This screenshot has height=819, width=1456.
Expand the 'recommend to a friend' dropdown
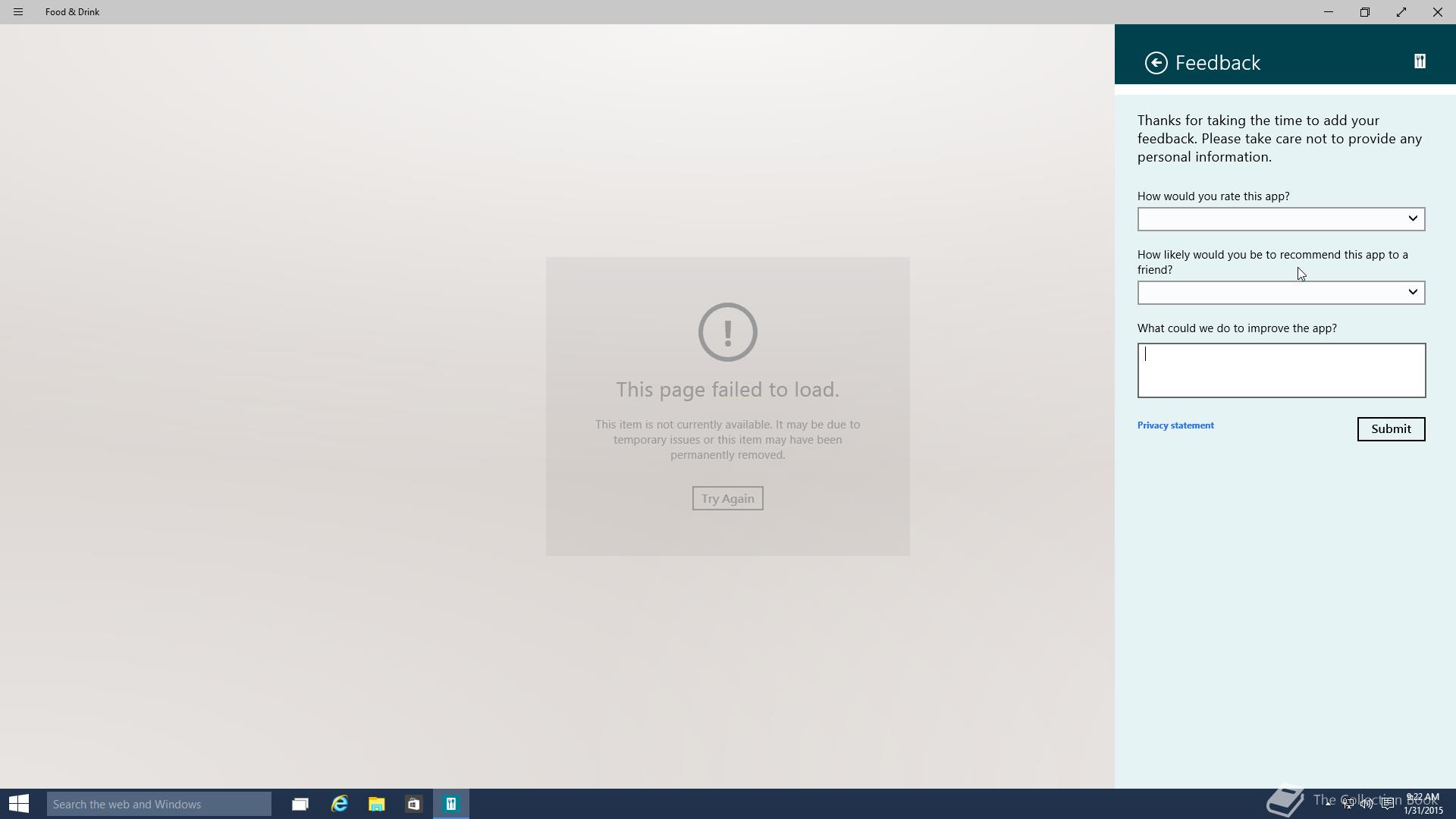1281,293
